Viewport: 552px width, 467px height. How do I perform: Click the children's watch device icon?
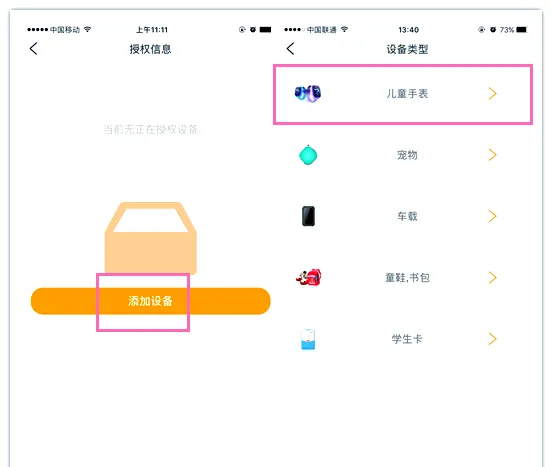[x=308, y=94]
